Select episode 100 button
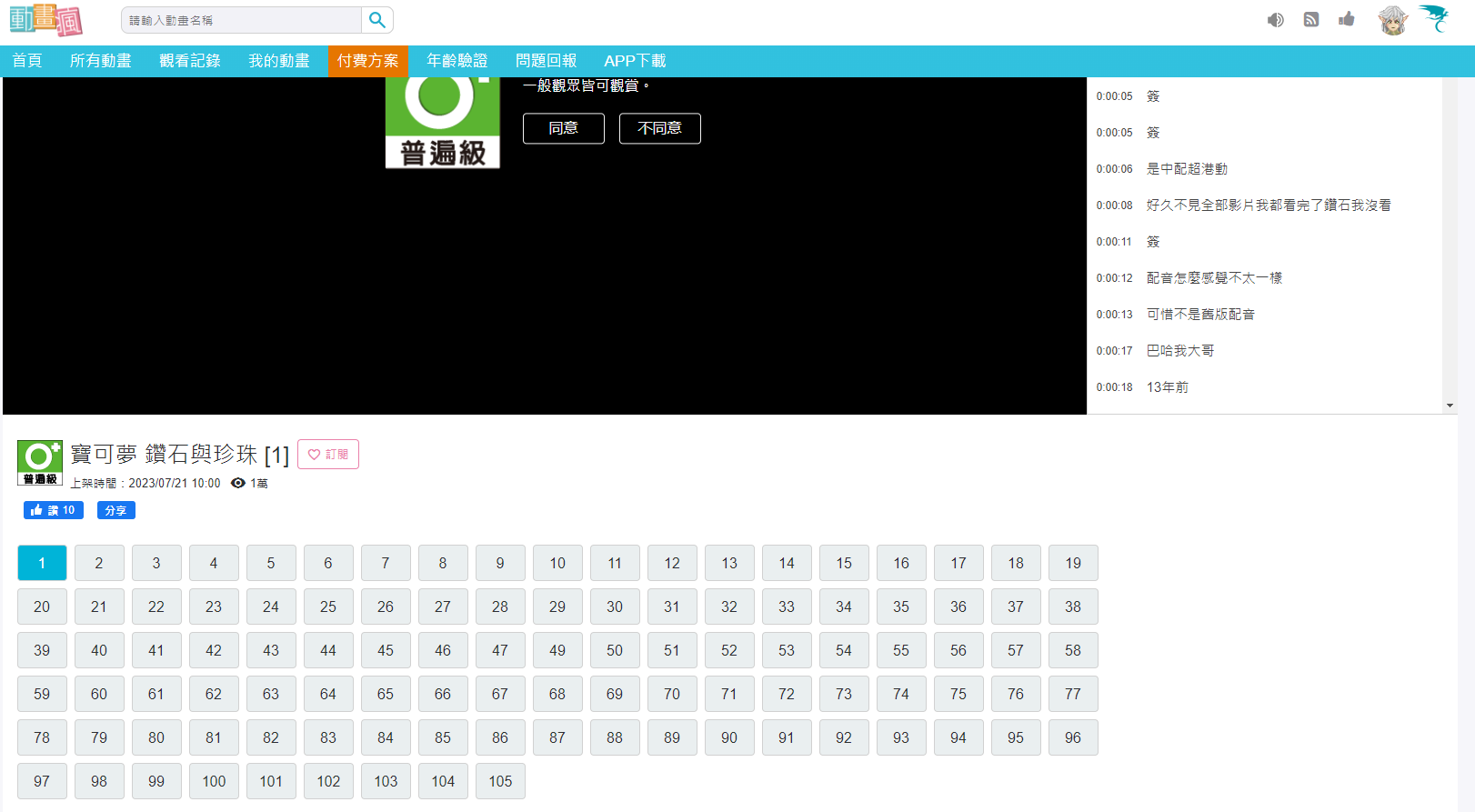 (x=214, y=781)
